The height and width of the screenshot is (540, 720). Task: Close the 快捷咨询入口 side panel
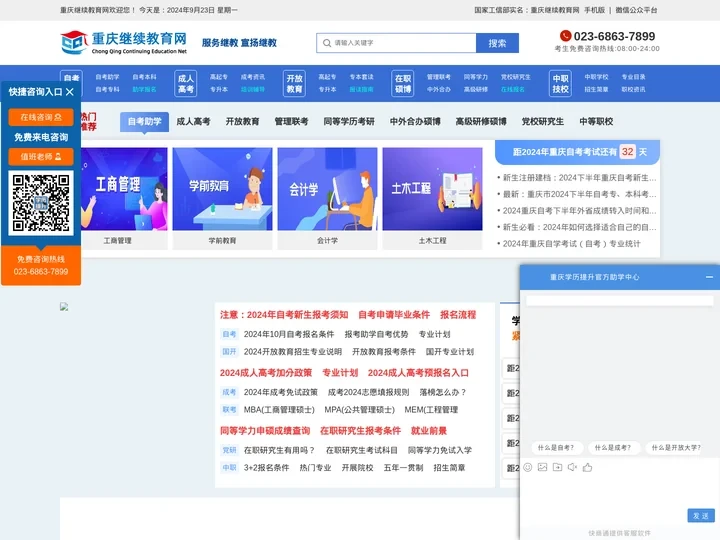pyautogui.click(x=70, y=92)
